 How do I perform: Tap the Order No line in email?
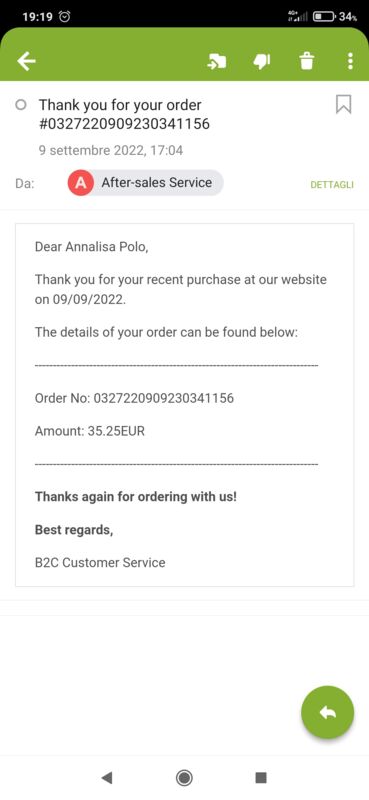134,398
